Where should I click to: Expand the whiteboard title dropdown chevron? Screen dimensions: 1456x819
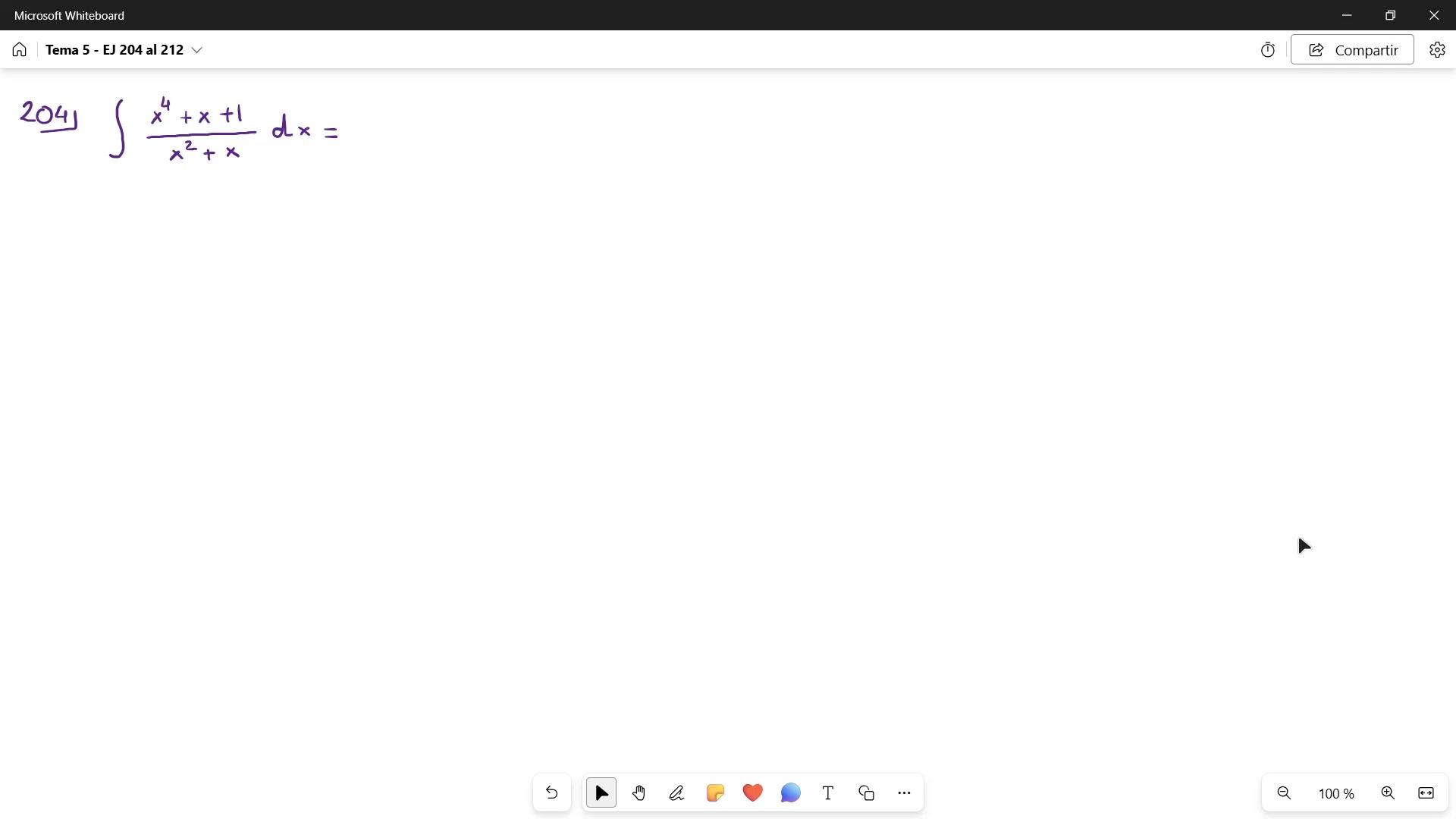tap(197, 50)
